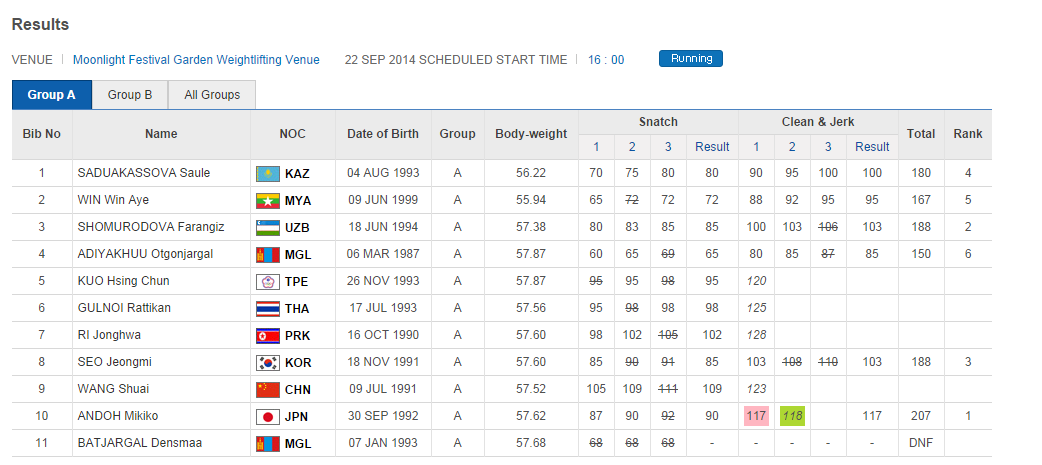This screenshot has width=1042, height=465.
Task: Click athlete name ANDOH Mikiko
Action: [x=118, y=416]
